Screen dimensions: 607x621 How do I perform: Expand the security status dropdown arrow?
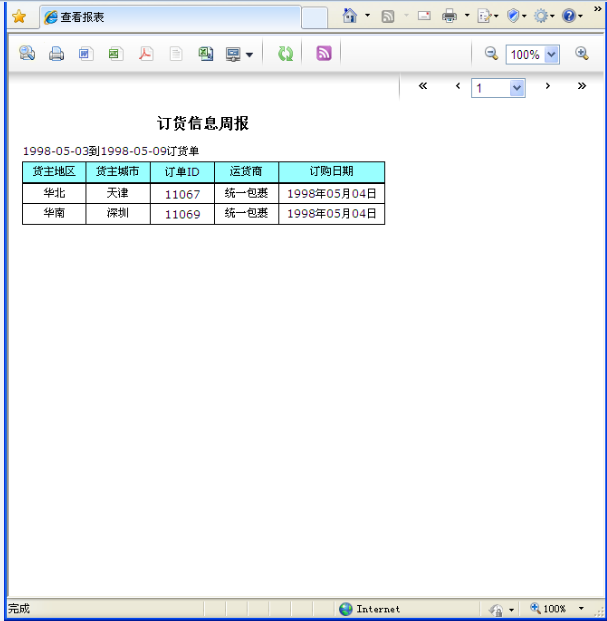pyautogui.click(x=511, y=610)
